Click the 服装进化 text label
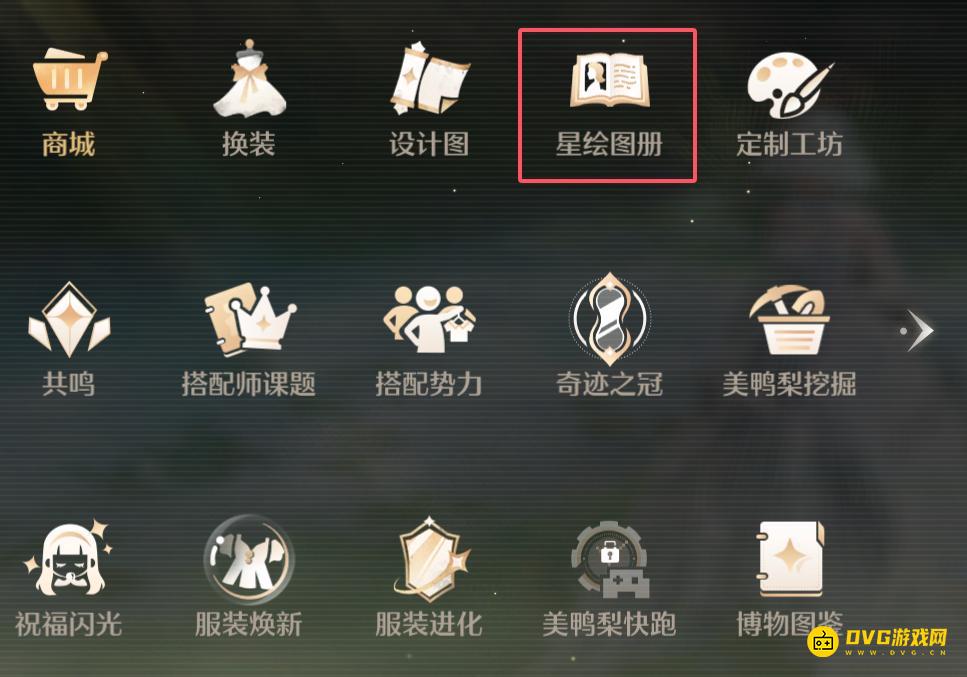 tap(429, 624)
